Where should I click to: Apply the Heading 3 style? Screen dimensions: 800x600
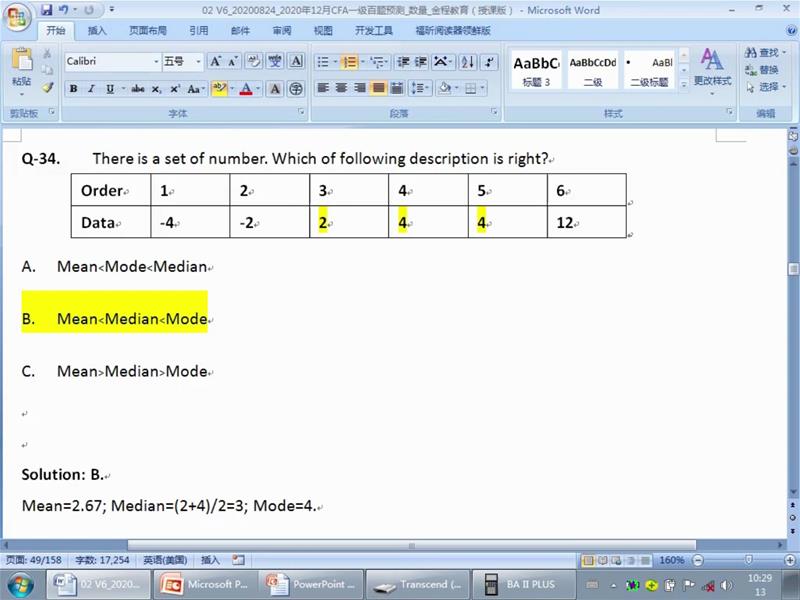(x=537, y=70)
